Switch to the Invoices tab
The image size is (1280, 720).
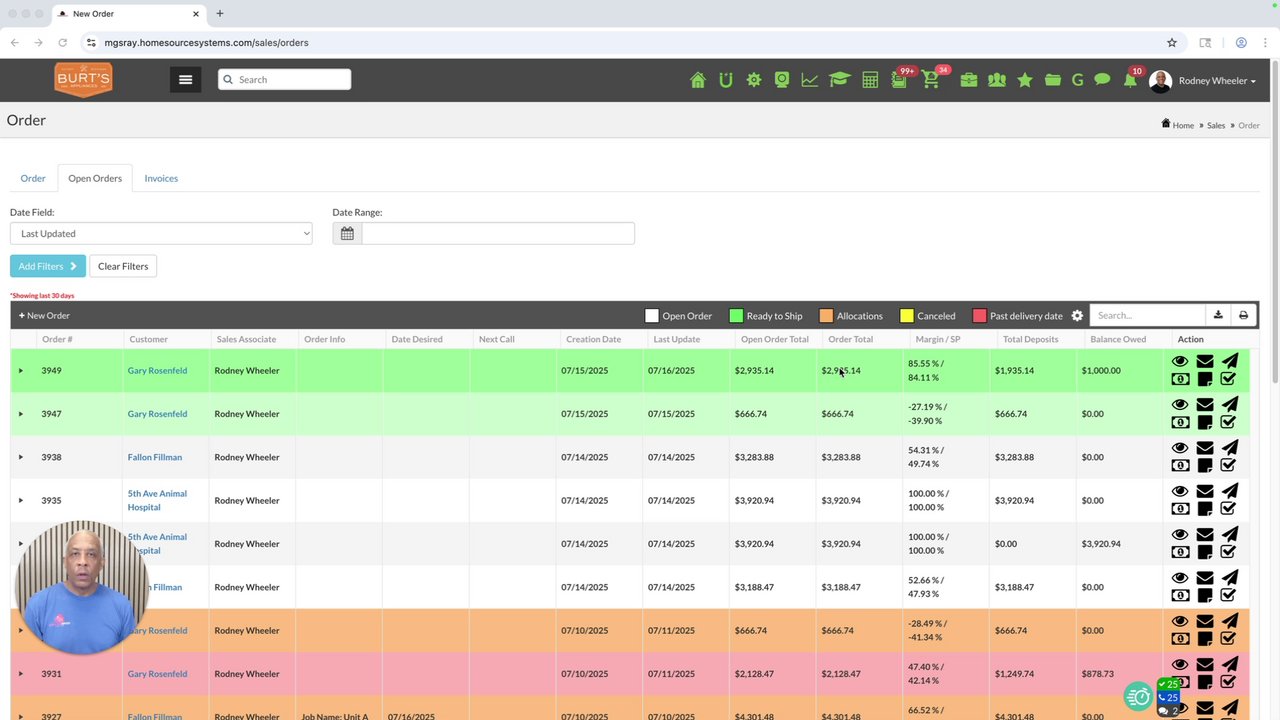(x=161, y=178)
